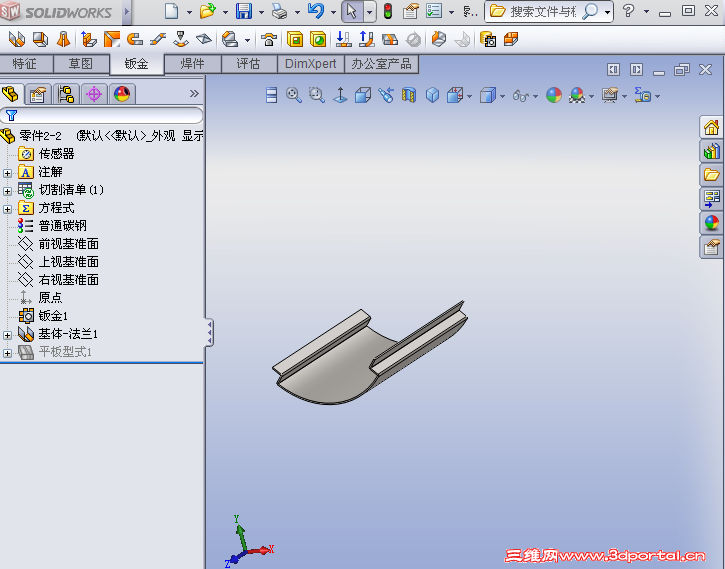Expand the 切割清单(1) tree node
Viewport: 725px width, 569px height.
coord(7,191)
